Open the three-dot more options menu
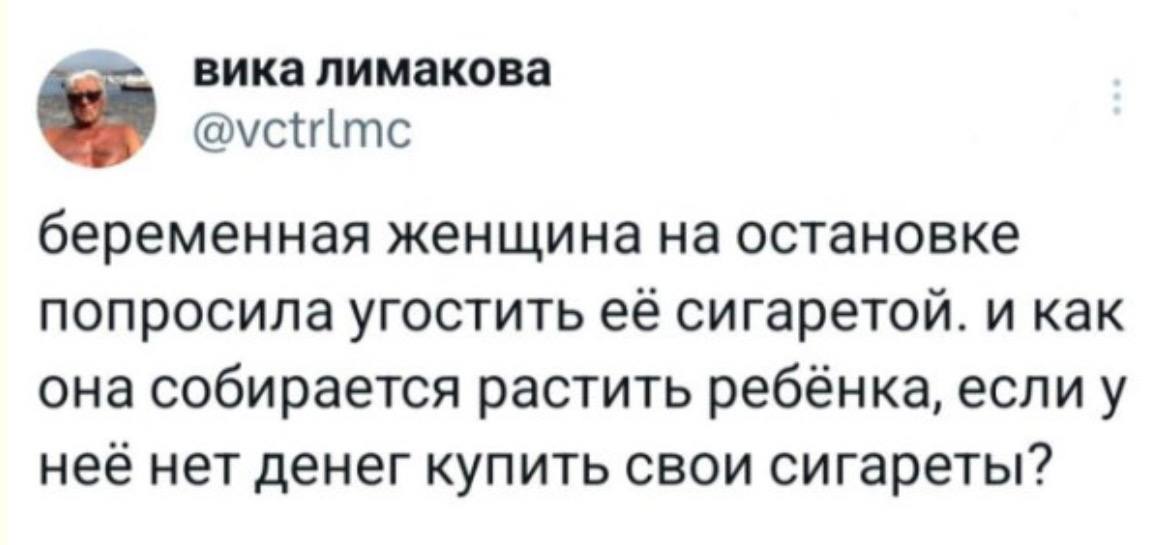This screenshot has height=545, width=1170. pyautogui.click(x=1114, y=98)
